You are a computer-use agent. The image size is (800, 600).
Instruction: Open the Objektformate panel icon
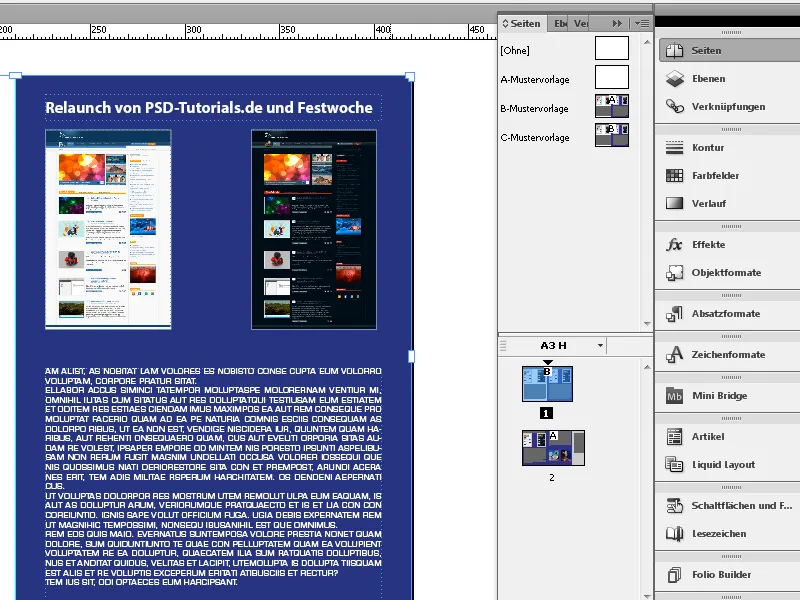click(674, 272)
